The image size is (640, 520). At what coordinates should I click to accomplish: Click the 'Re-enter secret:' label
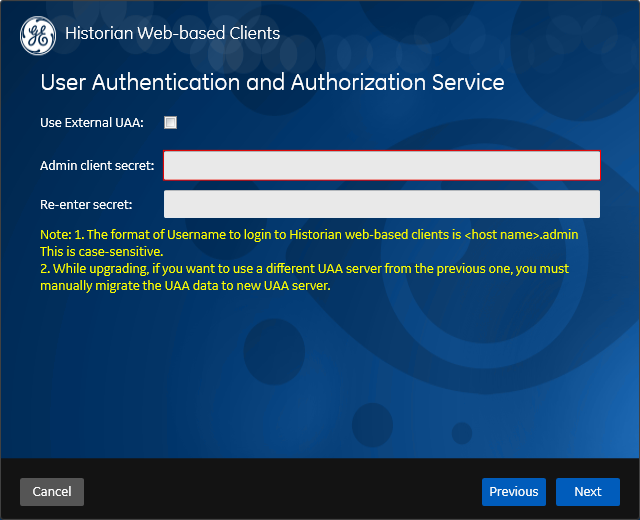(86, 204)
